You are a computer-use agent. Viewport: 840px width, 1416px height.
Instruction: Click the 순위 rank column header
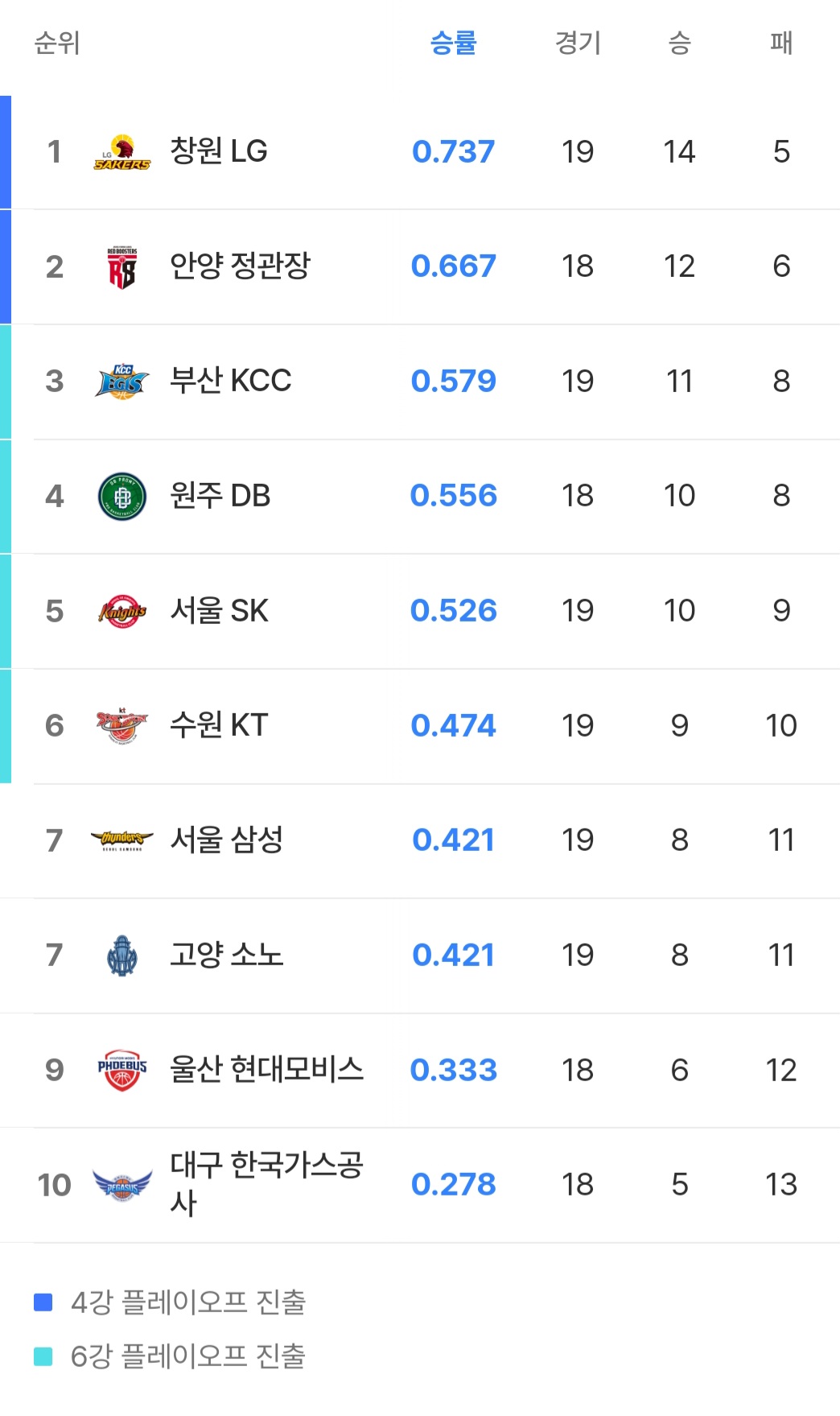(57, 42)
